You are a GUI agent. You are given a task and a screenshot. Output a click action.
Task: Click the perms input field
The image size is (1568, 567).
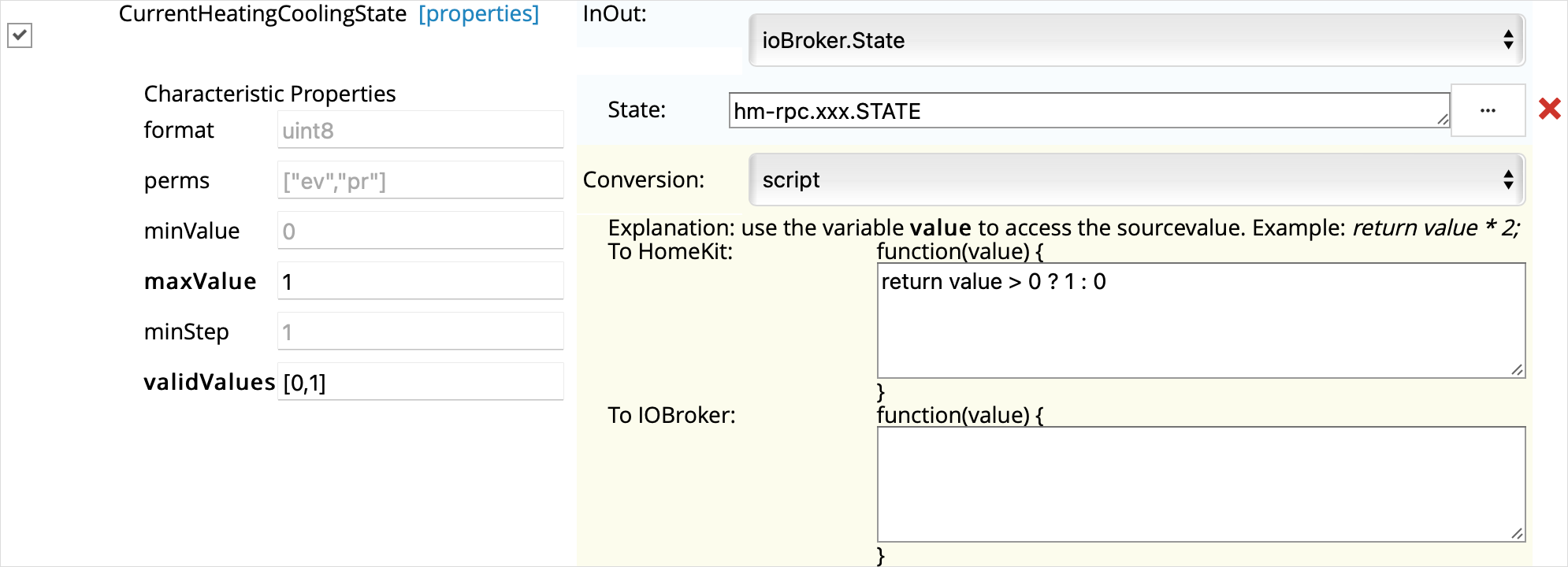(420, 181)
